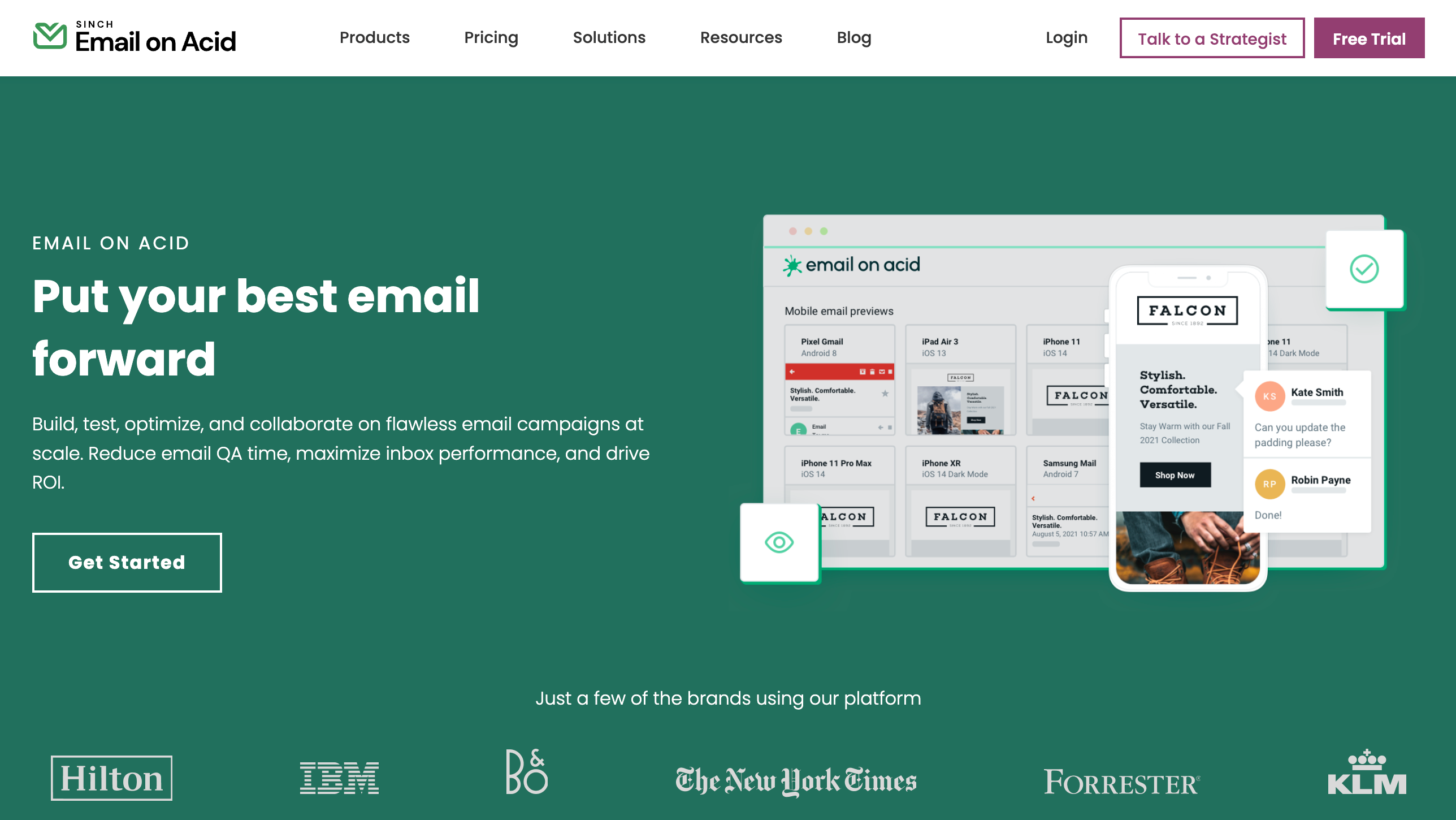Click the Talk to a Strategist button
Image resolution: width=1456 pixels, height=820 pixels.
point(1212,38)
